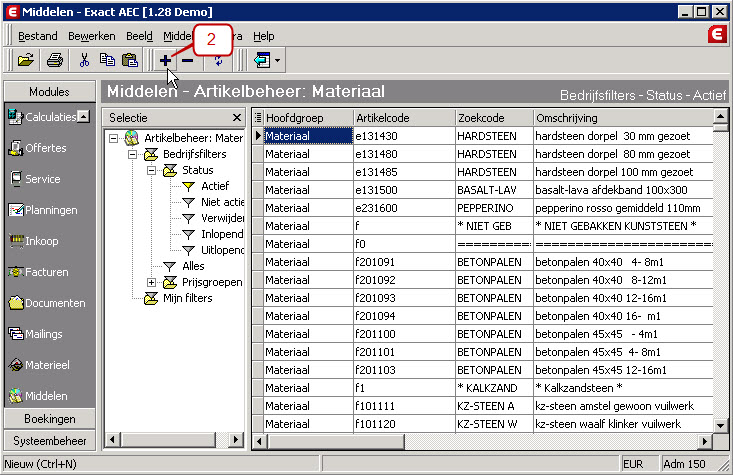Select article code e131480 cell

tap(404, 154)
